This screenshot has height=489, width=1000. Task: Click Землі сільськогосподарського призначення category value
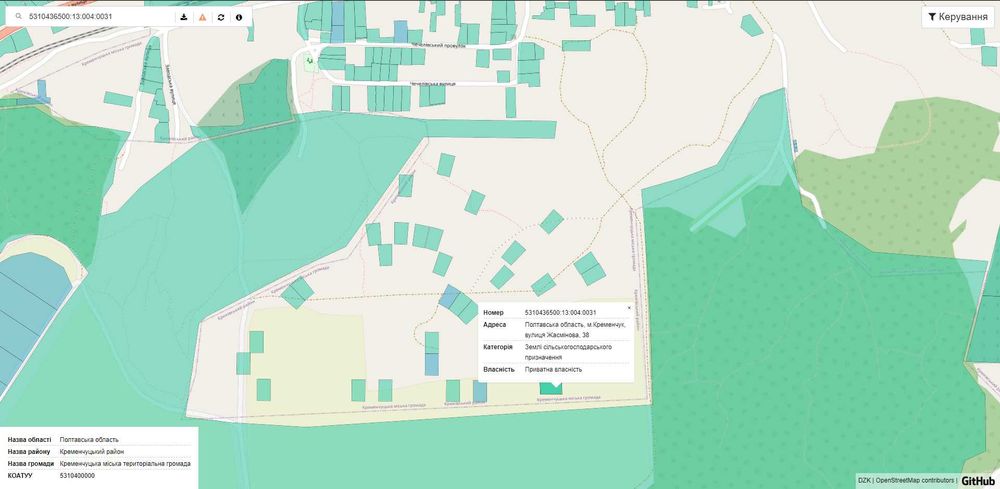pyautogui.click(x=568, y=353)
